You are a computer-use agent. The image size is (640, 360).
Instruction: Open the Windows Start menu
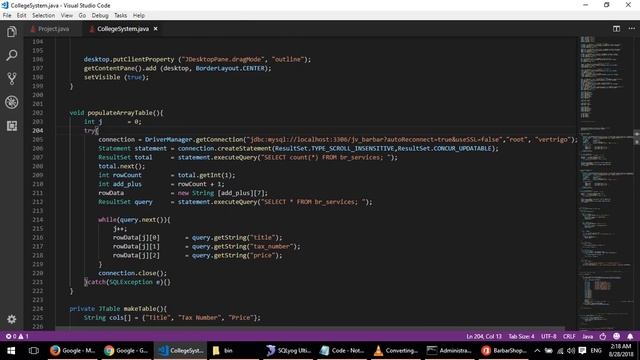(11, 351)
